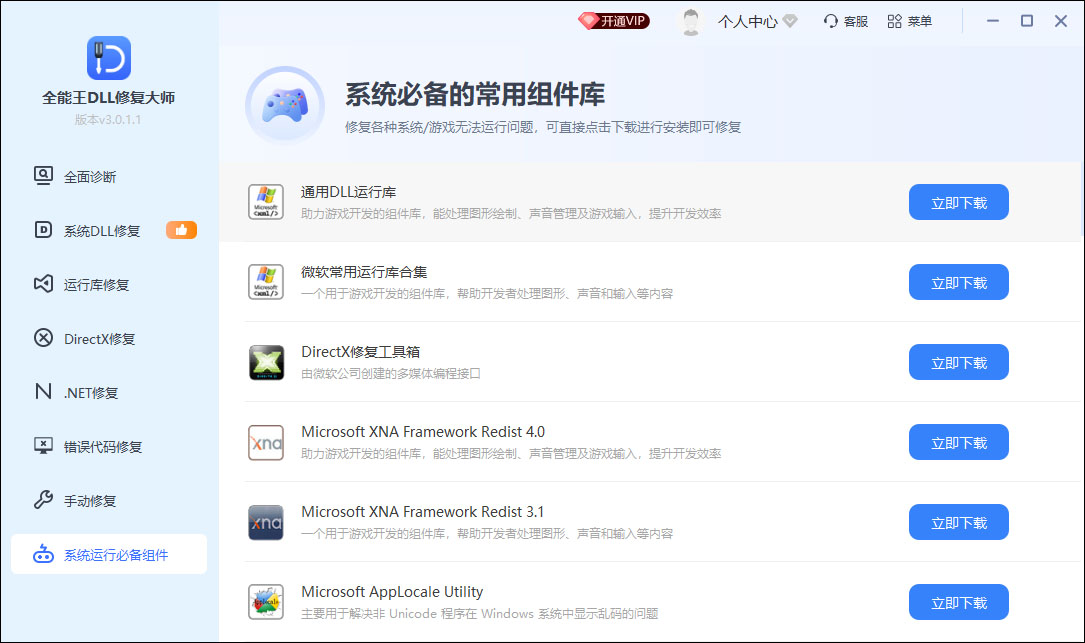
Task: Click Microsoft XNA Framework Redist 3.1 title
Action: point(423,512)
